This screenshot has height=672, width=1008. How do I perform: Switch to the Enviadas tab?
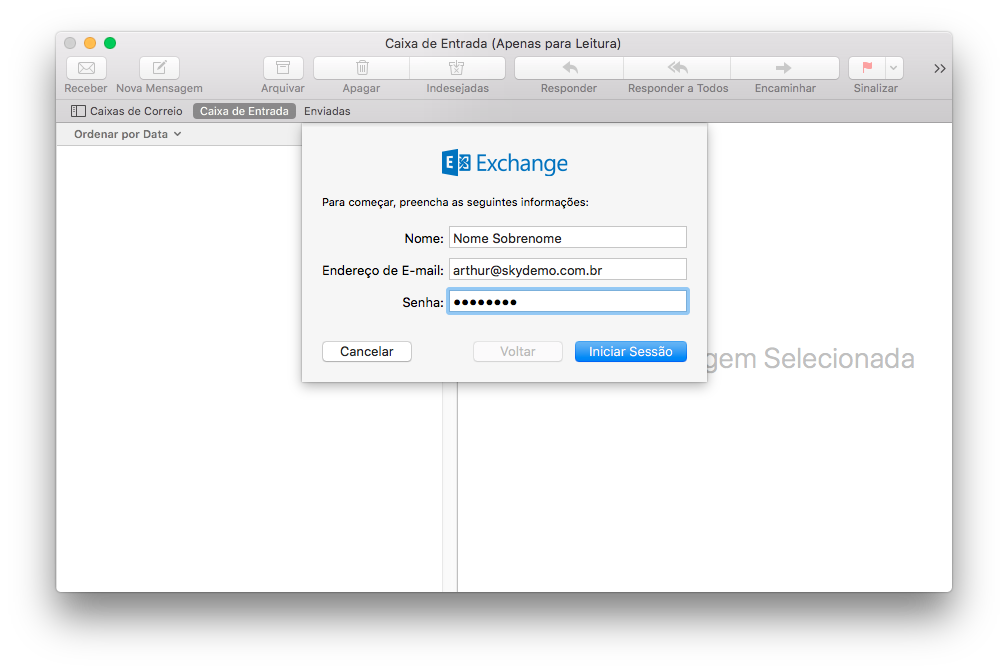[327, 111]
